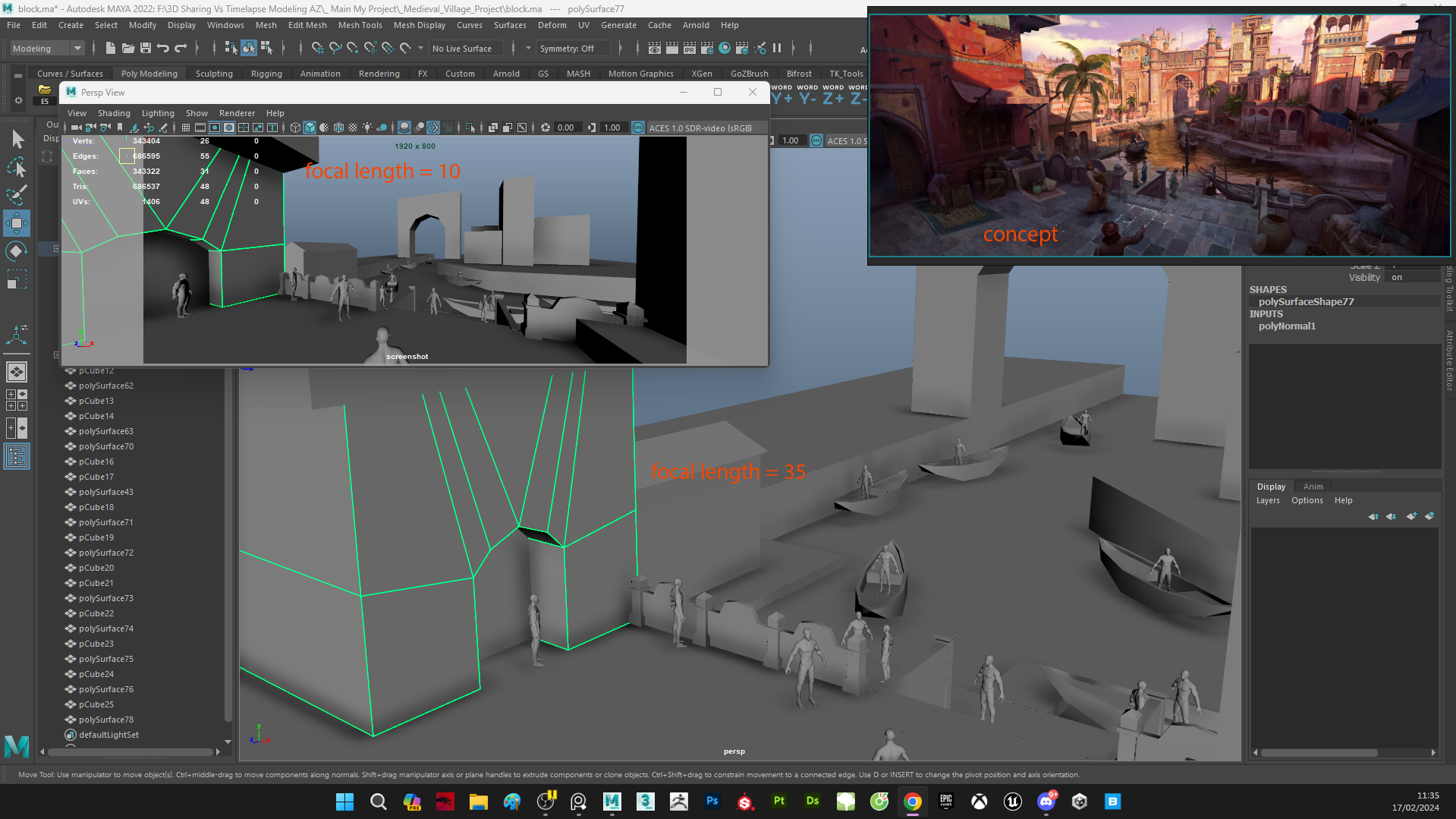Switch to Sculpting shelf tab
Screen dimensions: 1456x819
point(214,74)
